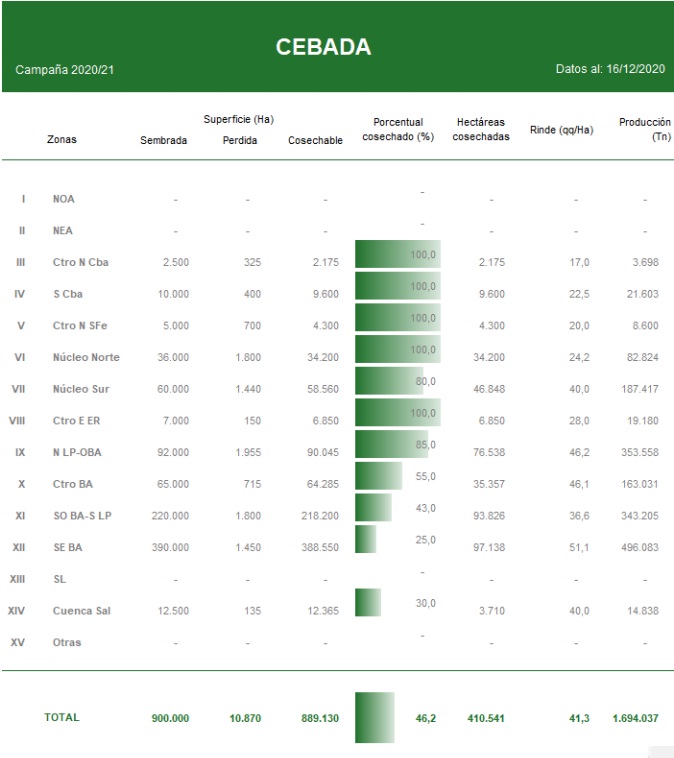Select the Ctro N Cba zone name
The image size is (674, 758).
(x=80, y=262)
